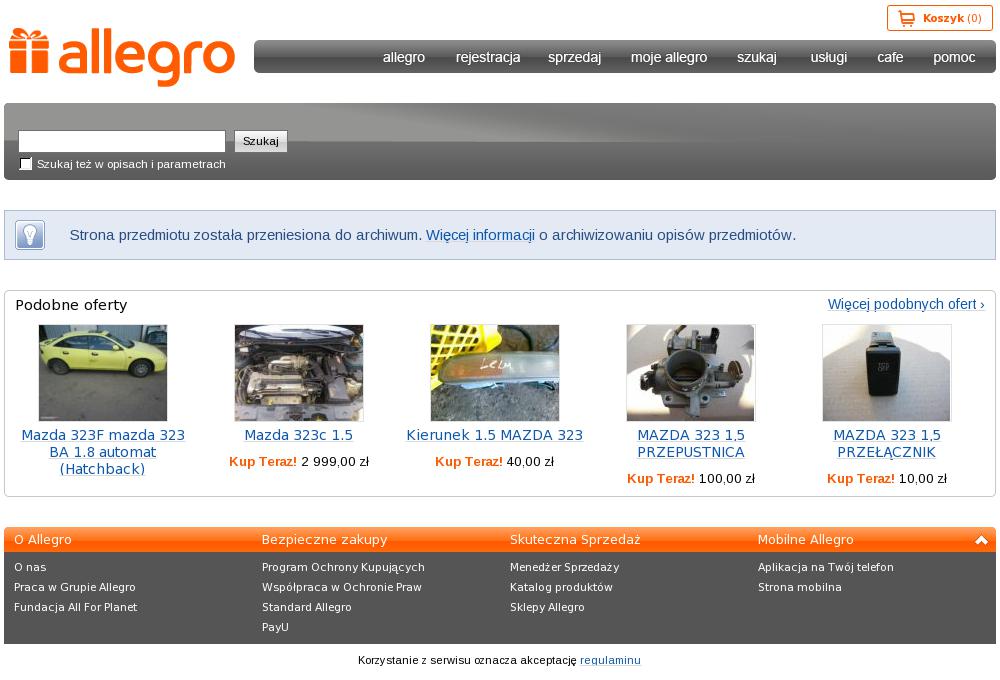1000x680 pixels.
Task: Open the Strona mobilna link
Action: tap(800, 587)
